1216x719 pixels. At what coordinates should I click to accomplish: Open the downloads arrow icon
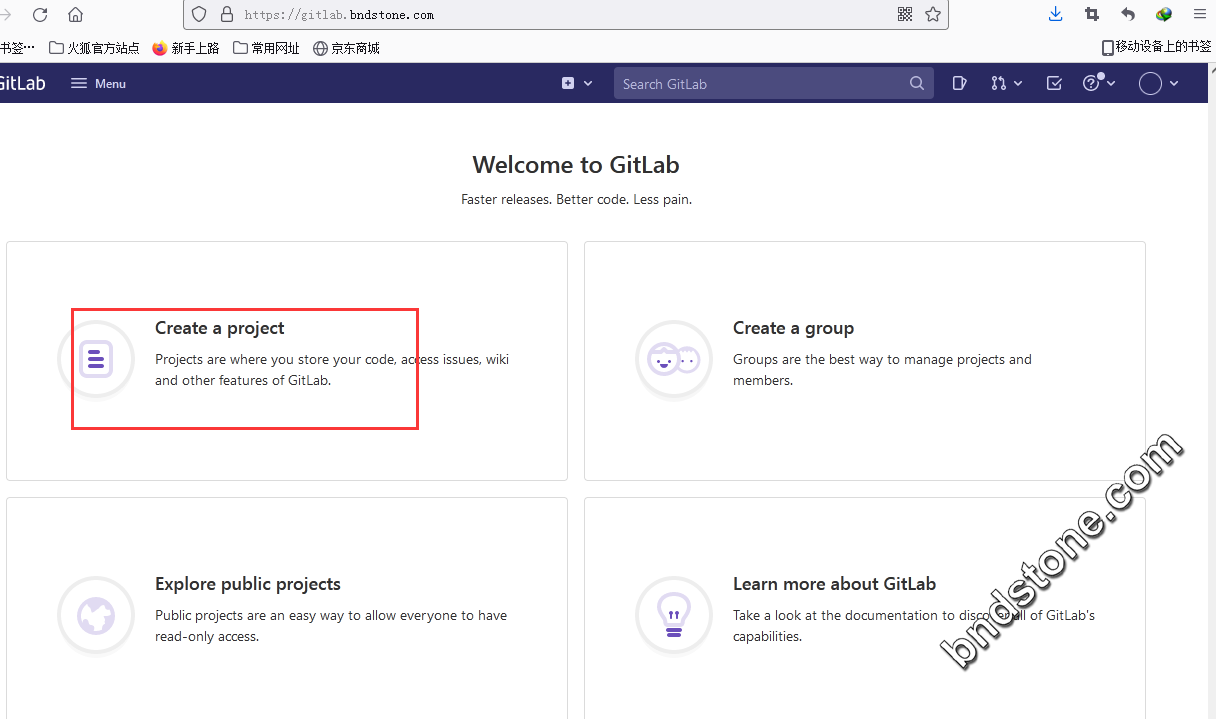(1056, 14)
